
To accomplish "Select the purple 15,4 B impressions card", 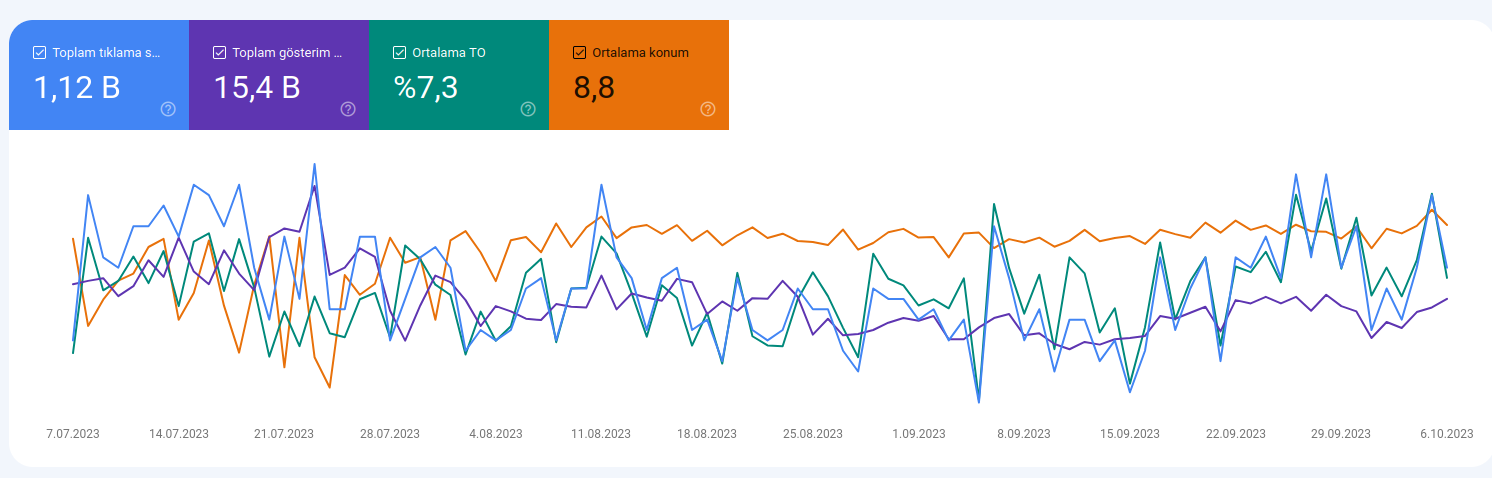I will (x=279, y=75).
